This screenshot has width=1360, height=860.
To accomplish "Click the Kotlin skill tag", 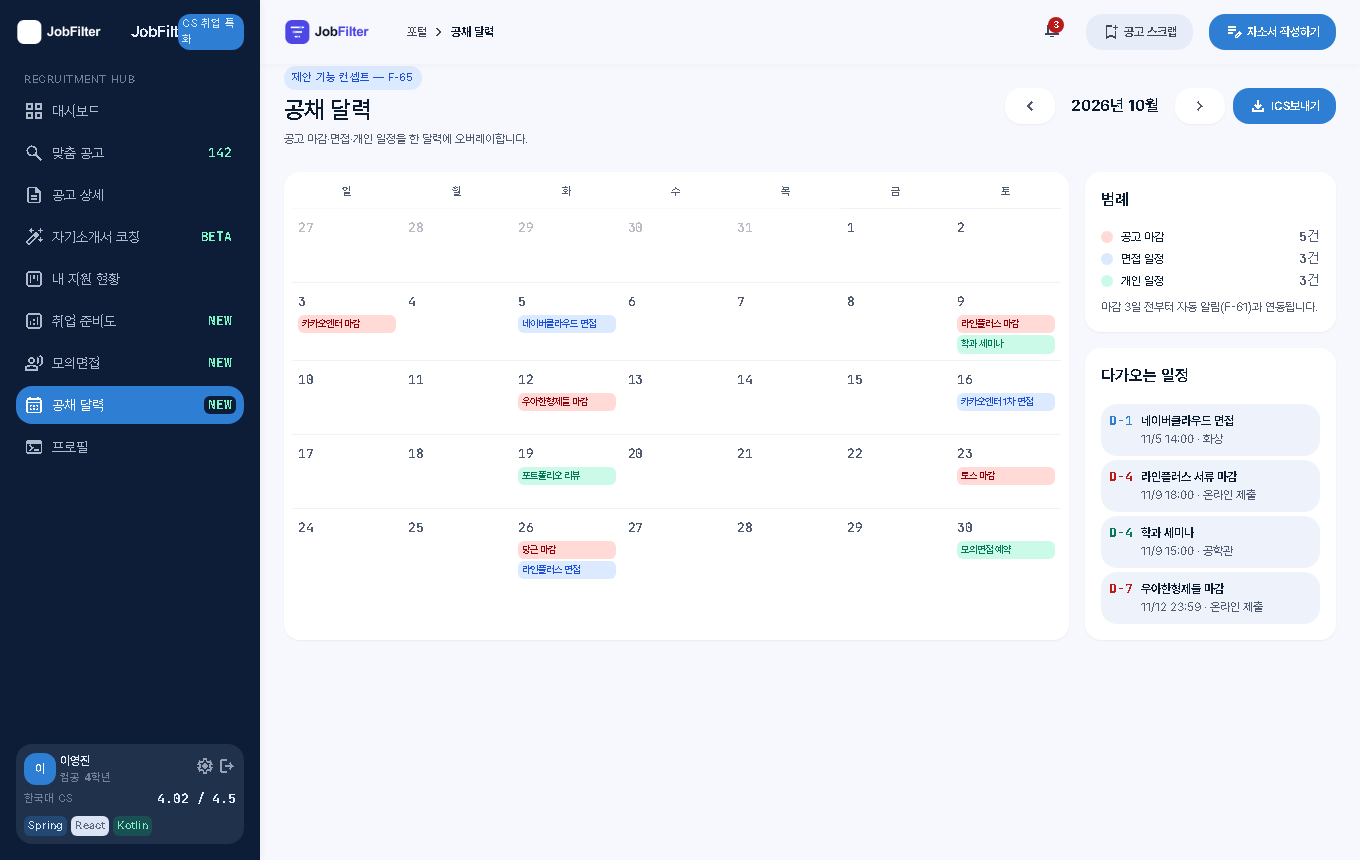I will coord(132,826).
